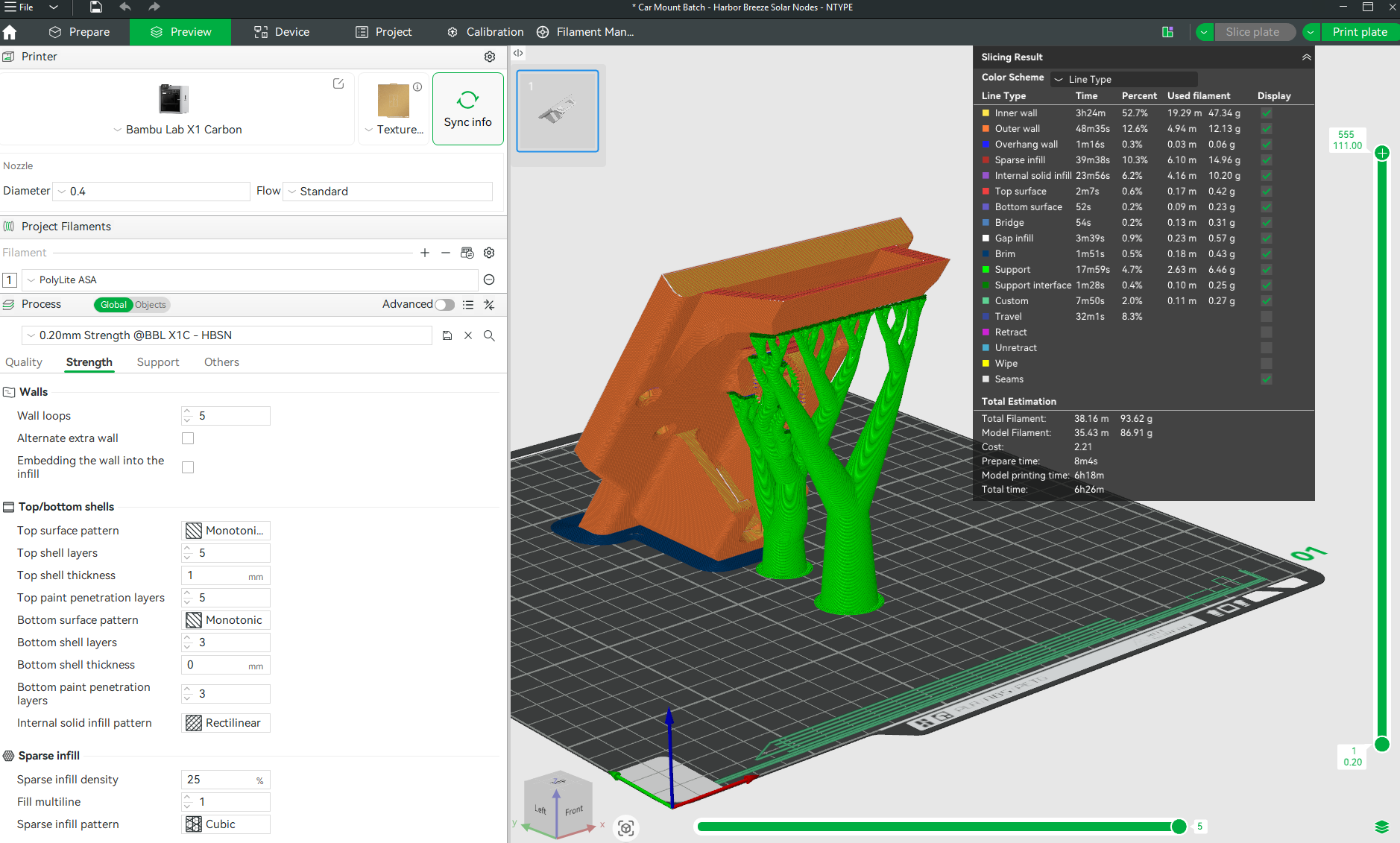The width and height of the screenshot is (1400, 843).
Task: Toggle Advanced mode switch
Action: [445, 304]
